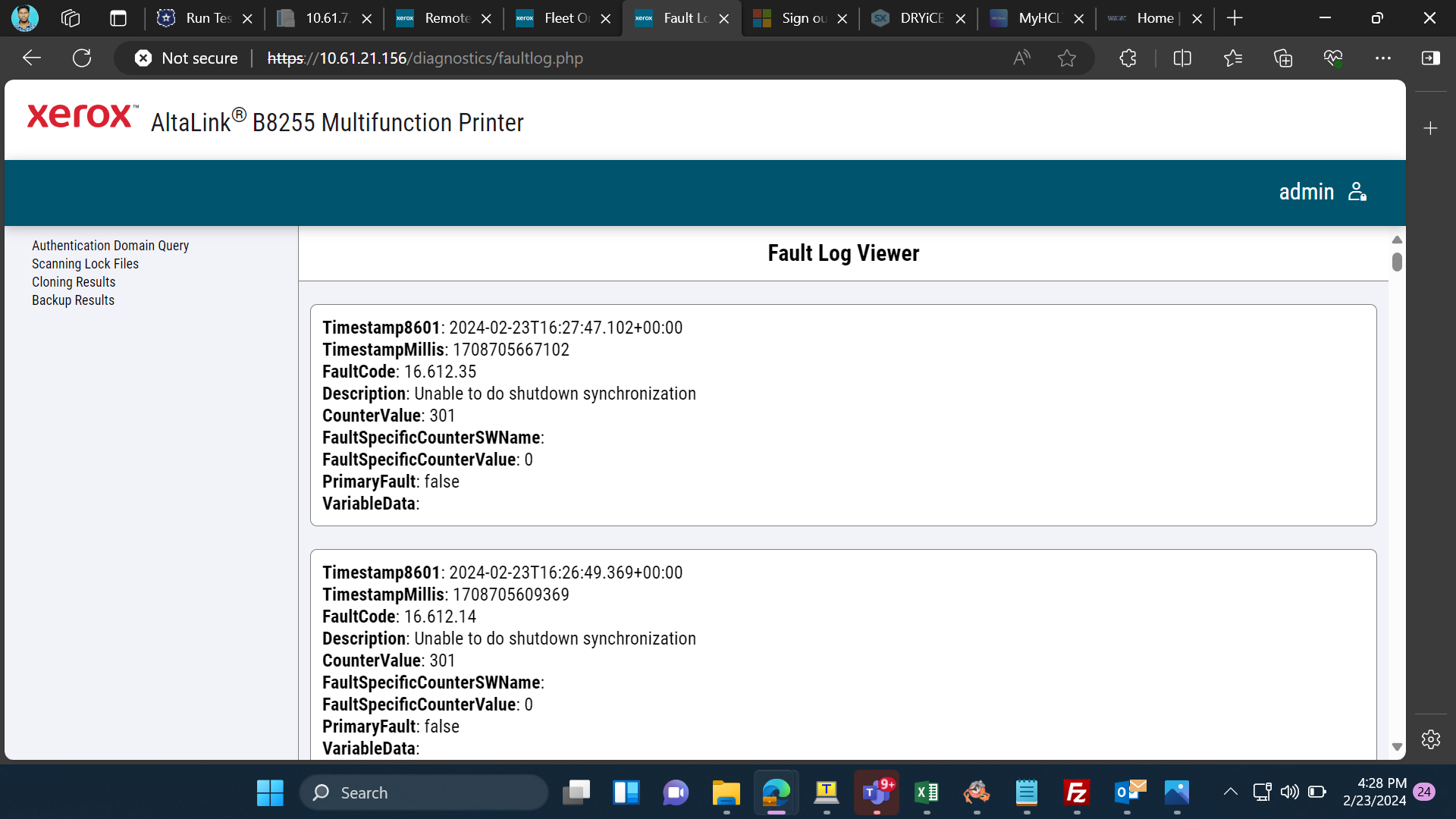Switch to the DRYiCE browser tab
Viewport: 1456px width, 819px height.
[x=918, y=18]
